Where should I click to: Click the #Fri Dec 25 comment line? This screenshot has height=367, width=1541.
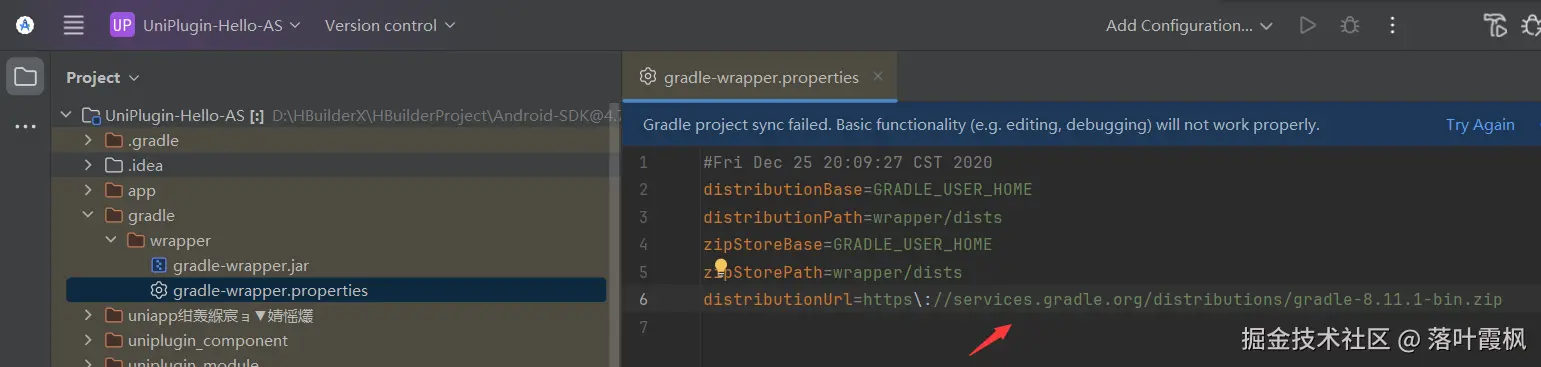[847, 162]
